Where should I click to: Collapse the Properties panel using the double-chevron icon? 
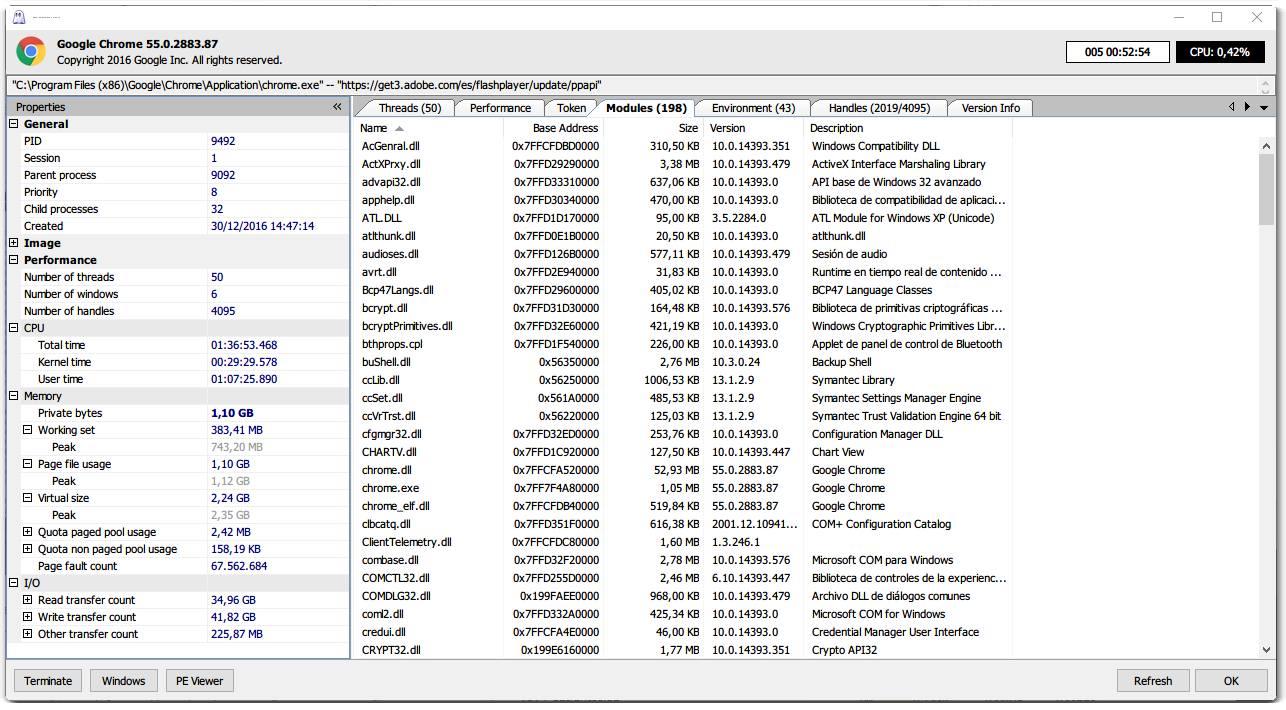click(x=337, y=107)
